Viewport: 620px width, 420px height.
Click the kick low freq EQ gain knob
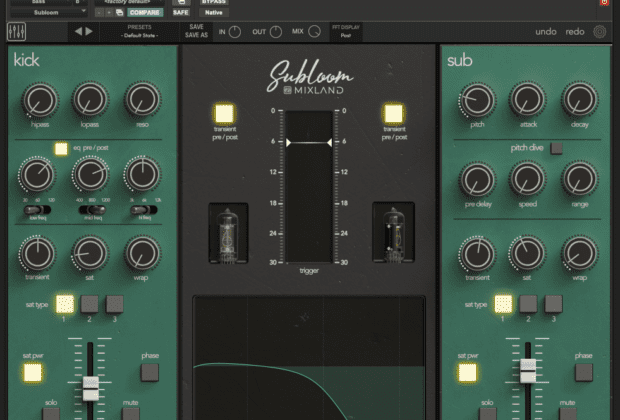37,174
